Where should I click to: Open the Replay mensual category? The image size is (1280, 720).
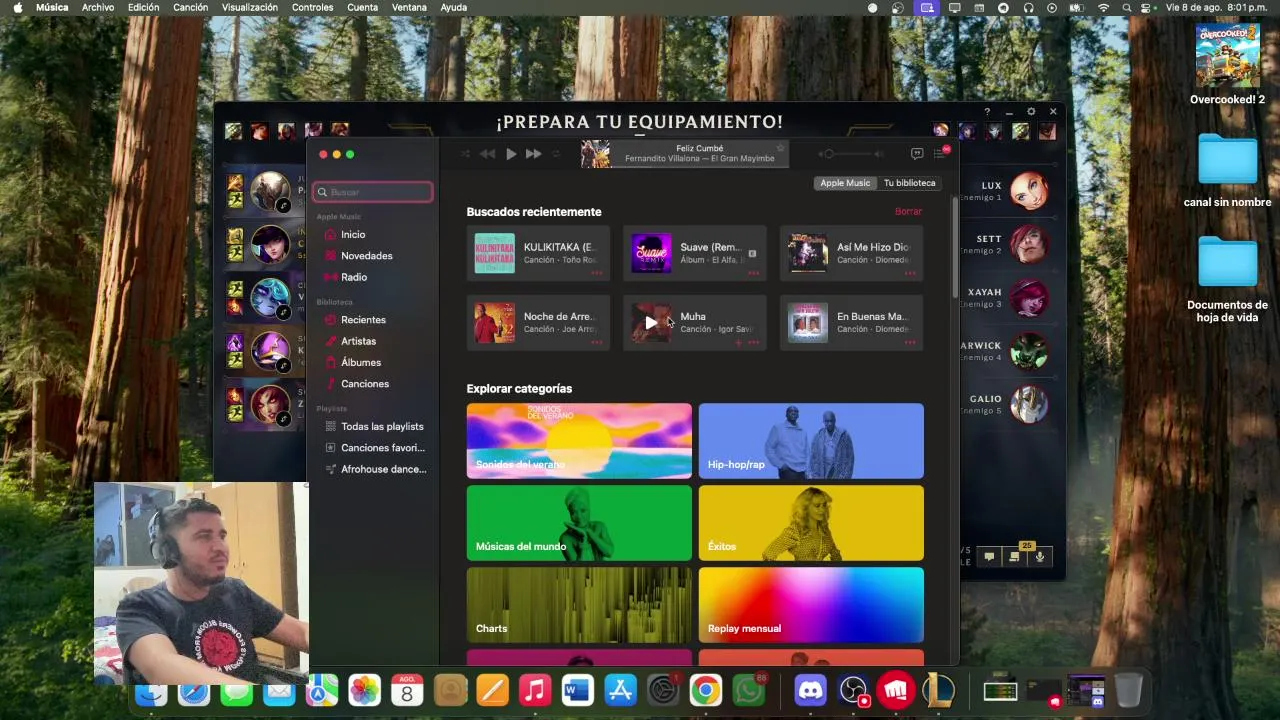coord(811,605)
